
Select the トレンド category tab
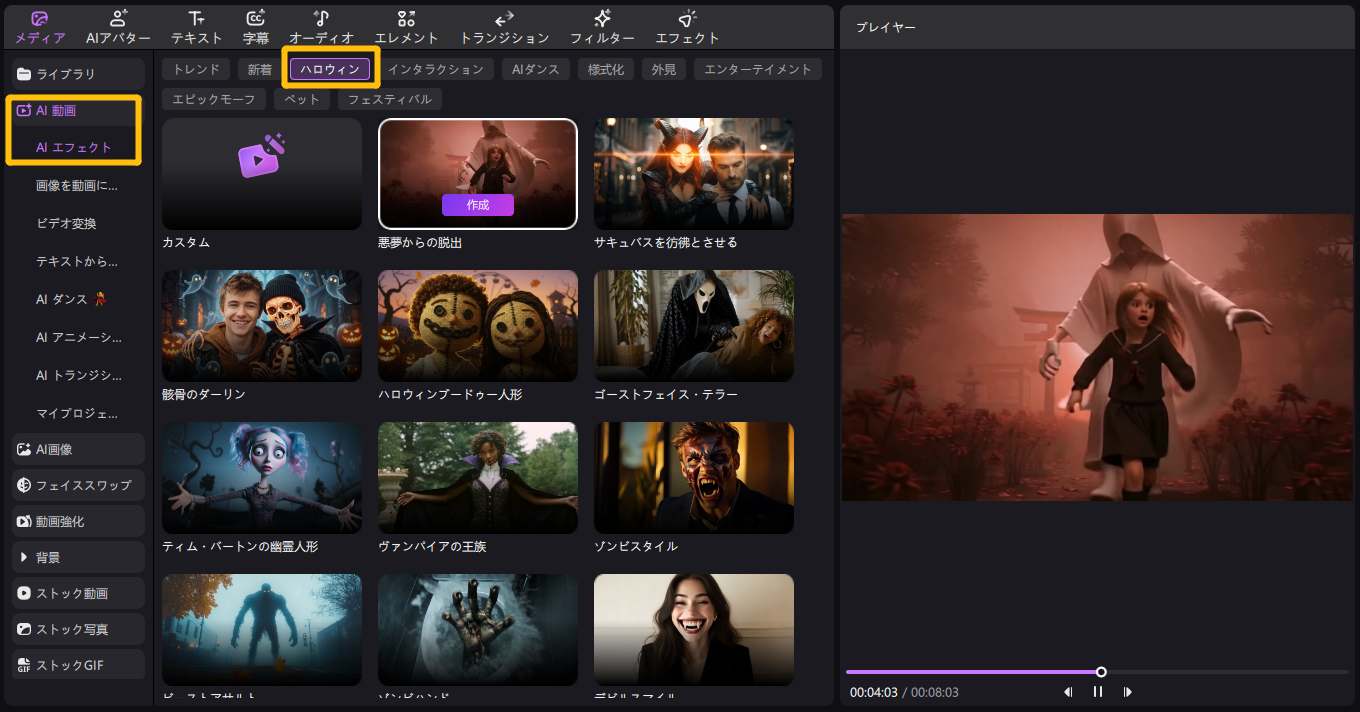click(x=196, y=69)
